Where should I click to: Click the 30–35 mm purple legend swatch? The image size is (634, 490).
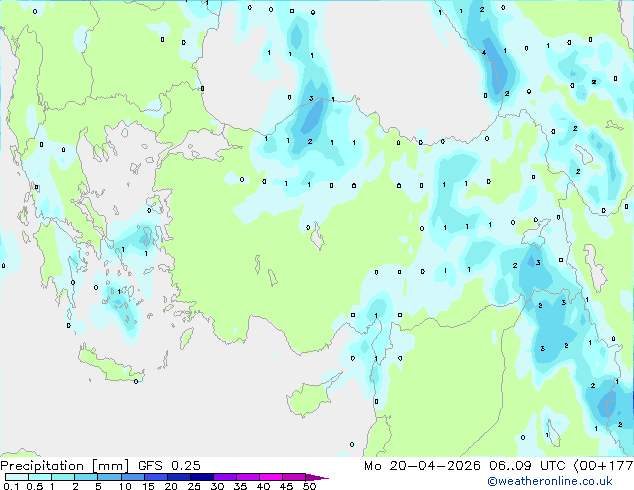click(x=225, y=477)
